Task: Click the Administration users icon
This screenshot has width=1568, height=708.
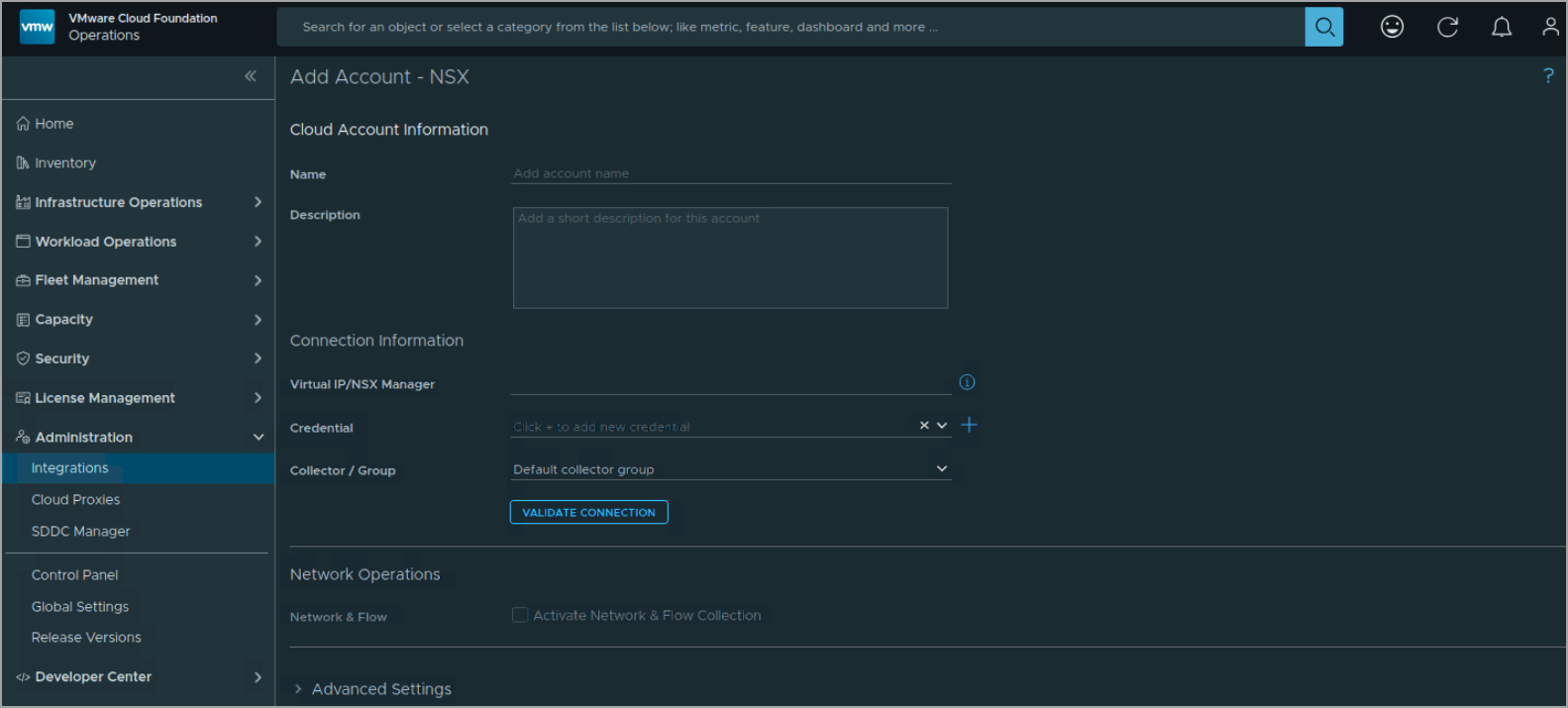Action: coord(23,437)
